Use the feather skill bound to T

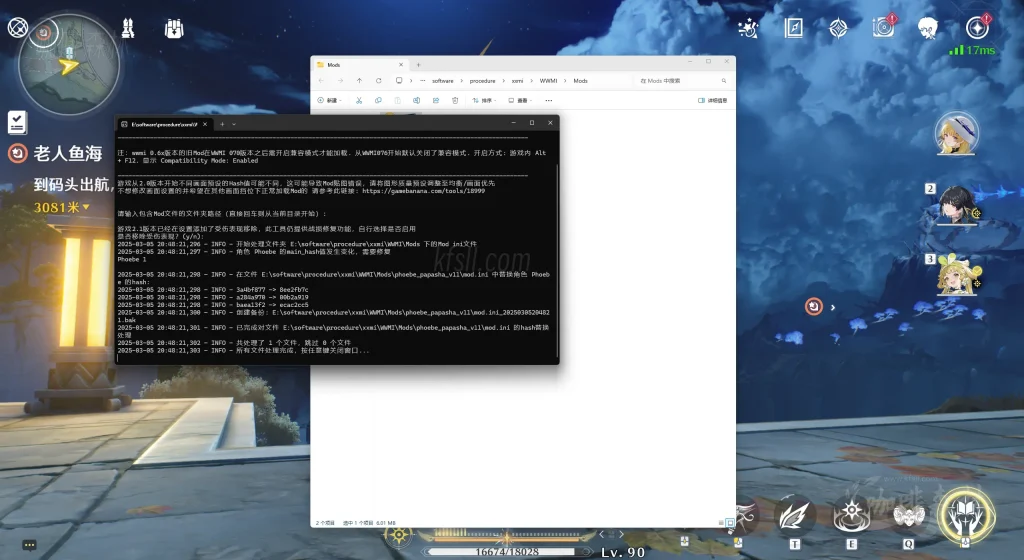[794, 517]
